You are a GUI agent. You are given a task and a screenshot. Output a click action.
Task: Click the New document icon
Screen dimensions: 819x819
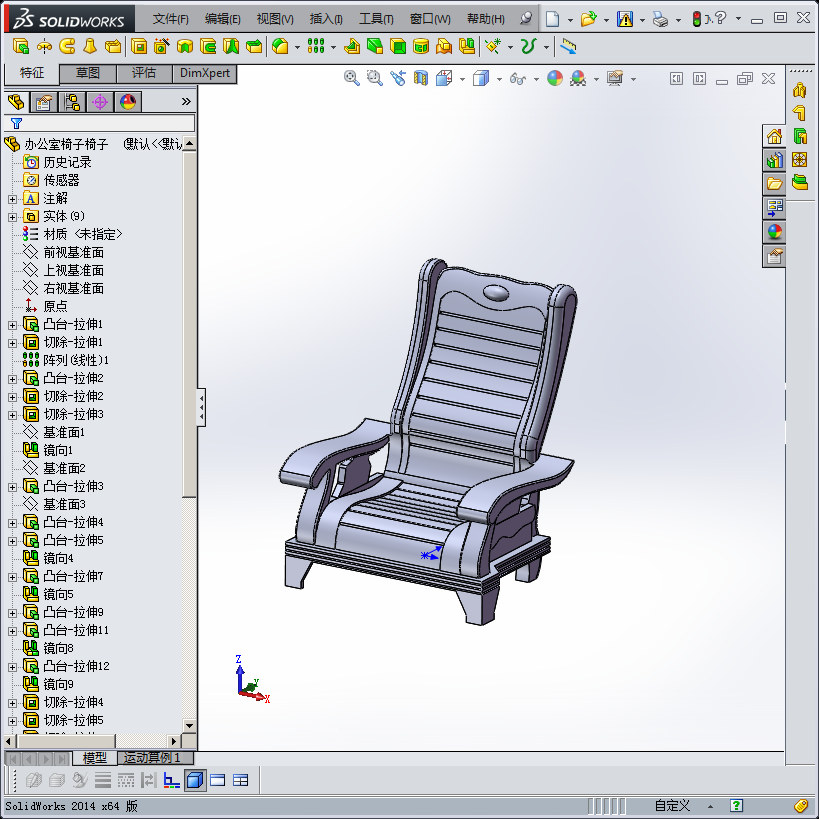tap(552, 19)
